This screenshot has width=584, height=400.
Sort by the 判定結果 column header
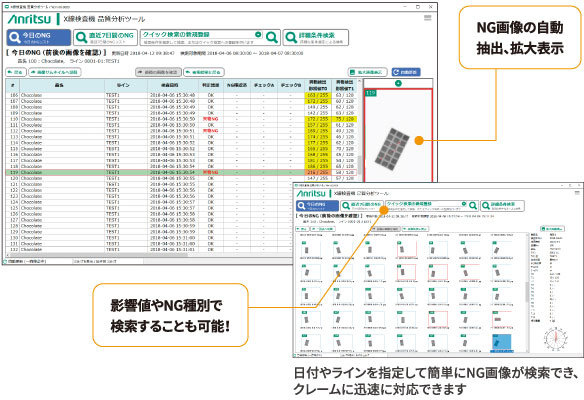point(211,85)
